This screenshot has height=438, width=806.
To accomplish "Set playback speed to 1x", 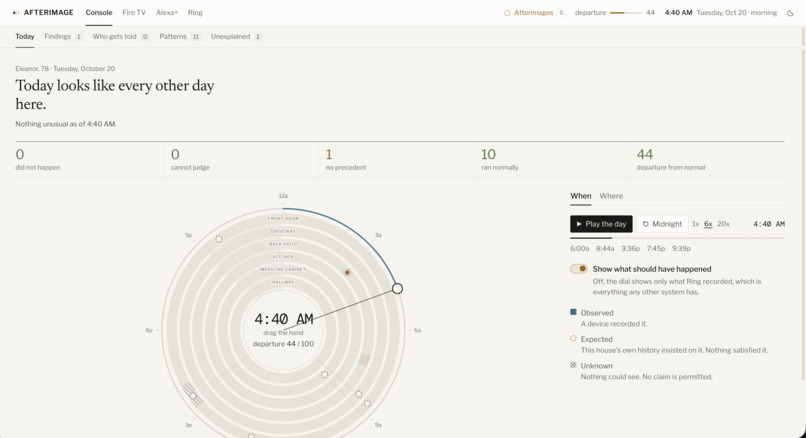I will (x=695, y=224).
